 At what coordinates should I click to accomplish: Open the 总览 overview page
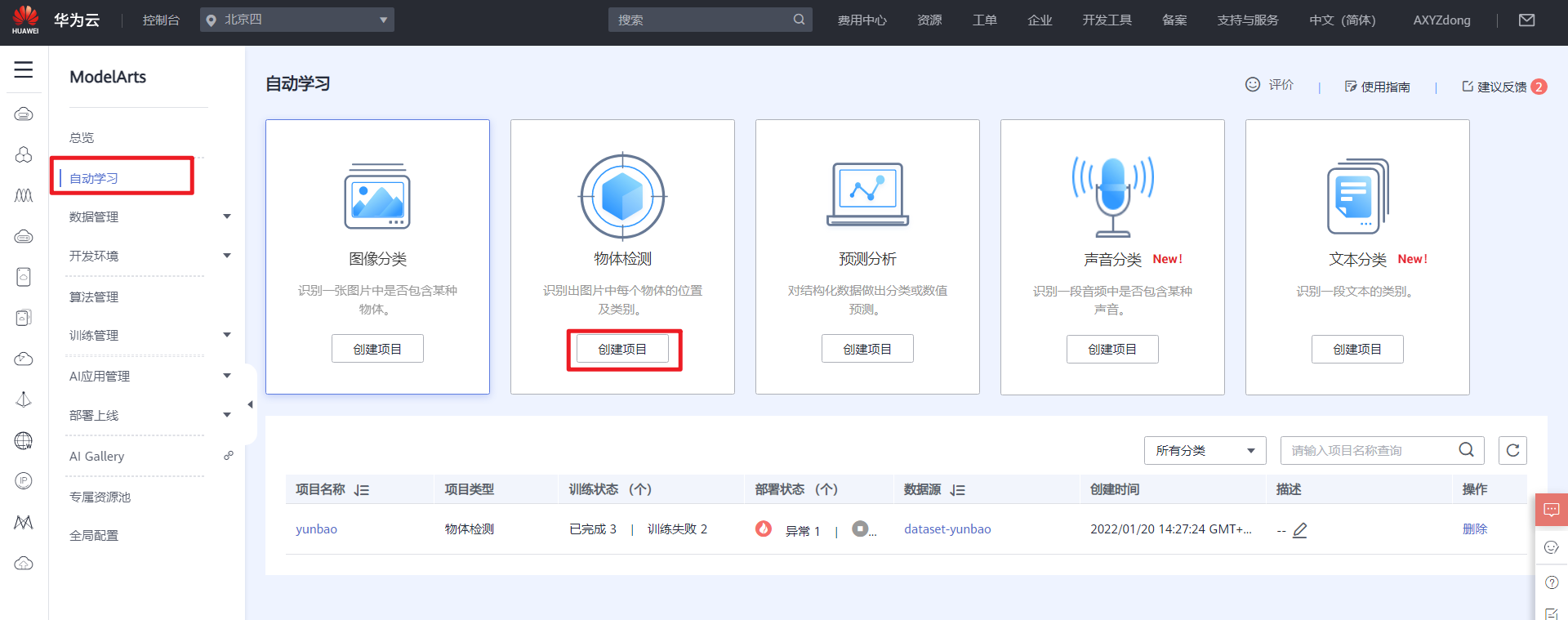pyautogui.click(x=82, y=137)
